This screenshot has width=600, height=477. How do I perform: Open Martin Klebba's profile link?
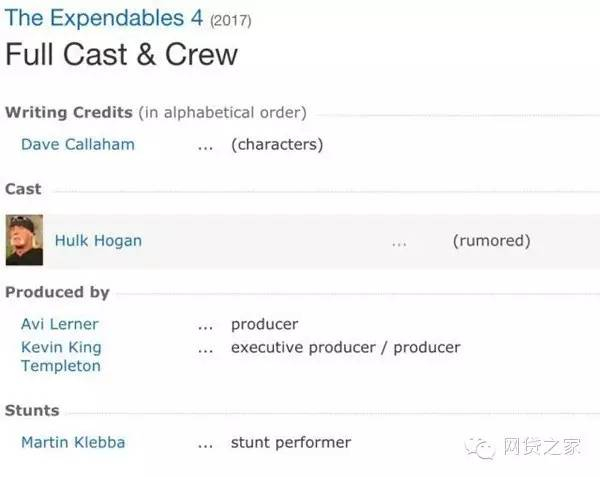click(73, 442)
